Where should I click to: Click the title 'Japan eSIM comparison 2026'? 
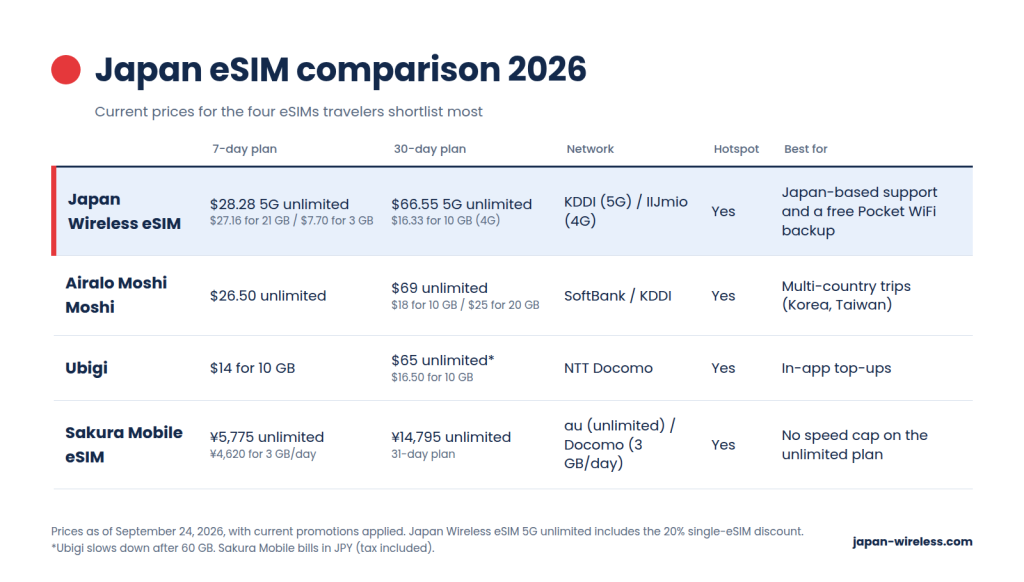click(x=340, y=70)
